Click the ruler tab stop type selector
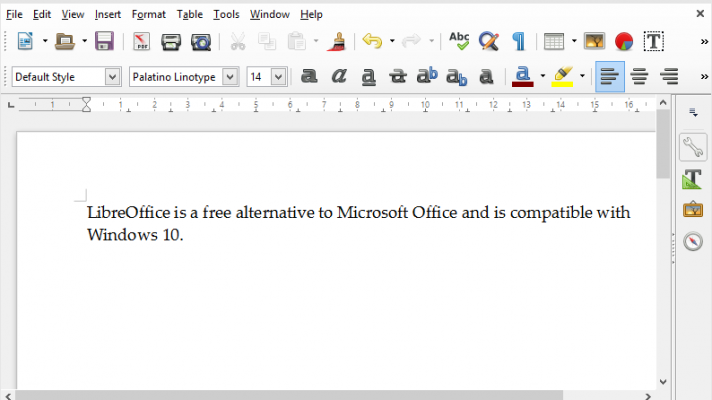Image resolution: width=712 pixels, height=400 pixels. (11, 105)
